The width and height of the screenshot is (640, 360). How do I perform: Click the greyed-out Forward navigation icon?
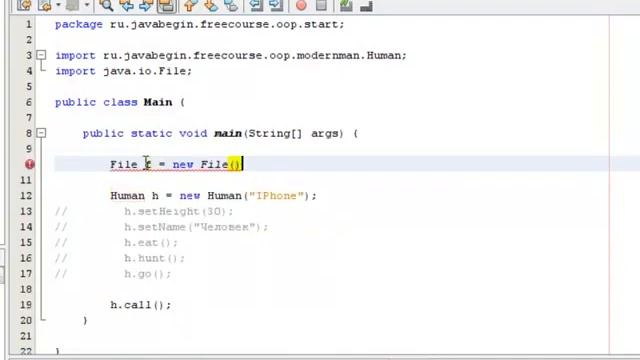[73, 5]
